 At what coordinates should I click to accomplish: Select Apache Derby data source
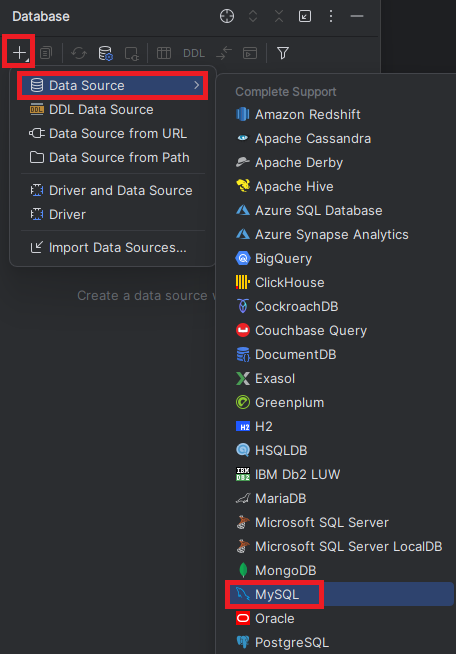340,162
